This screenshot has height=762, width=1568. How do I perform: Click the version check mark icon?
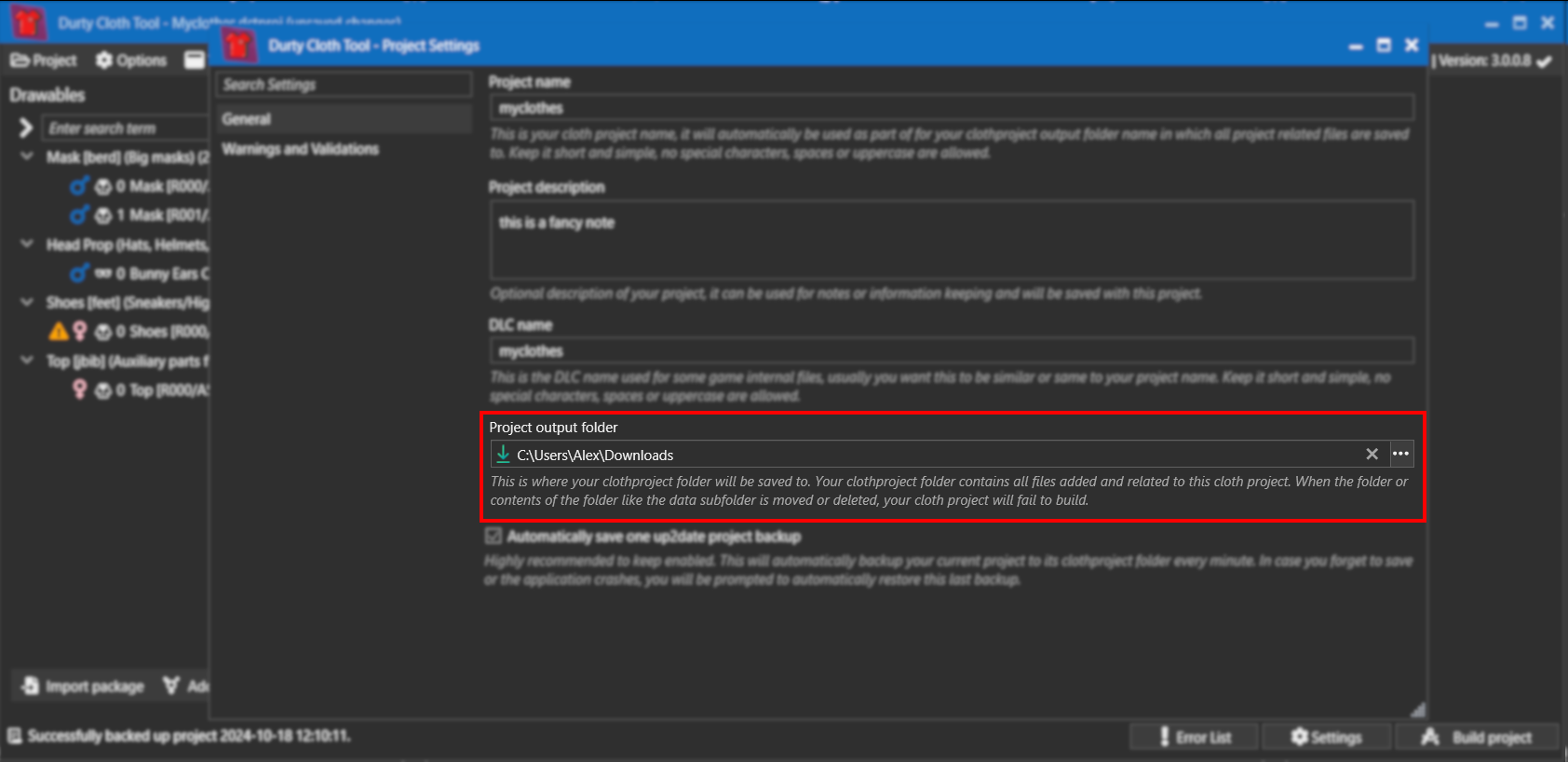pos(1544,61)
